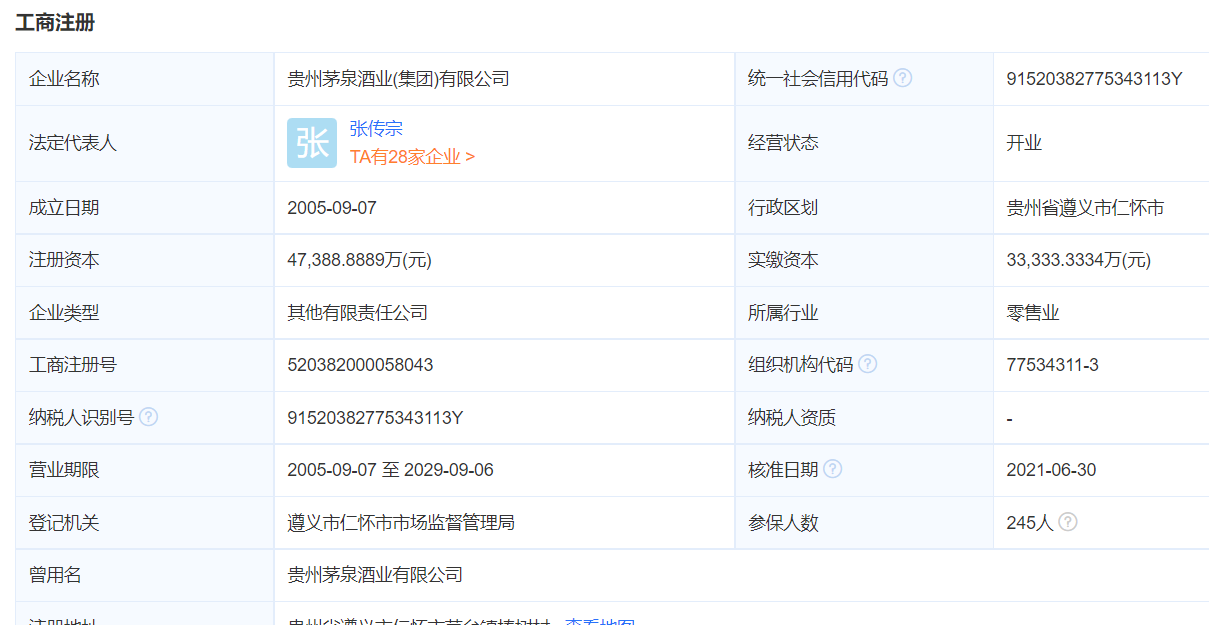
Task: Select credit code value next to 统一社会信用代码
Action: 1094,78
